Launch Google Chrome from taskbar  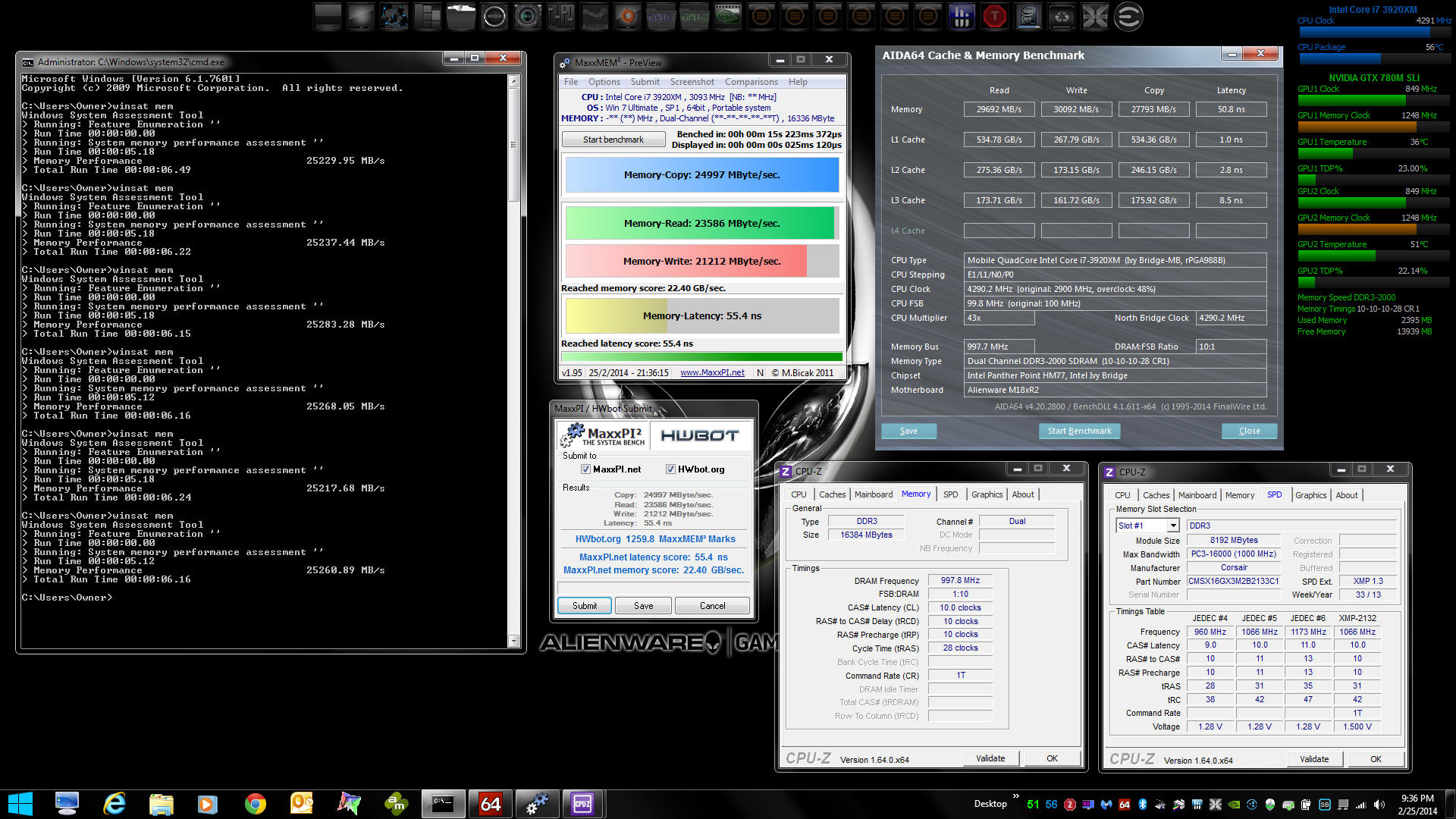(256, 804)
